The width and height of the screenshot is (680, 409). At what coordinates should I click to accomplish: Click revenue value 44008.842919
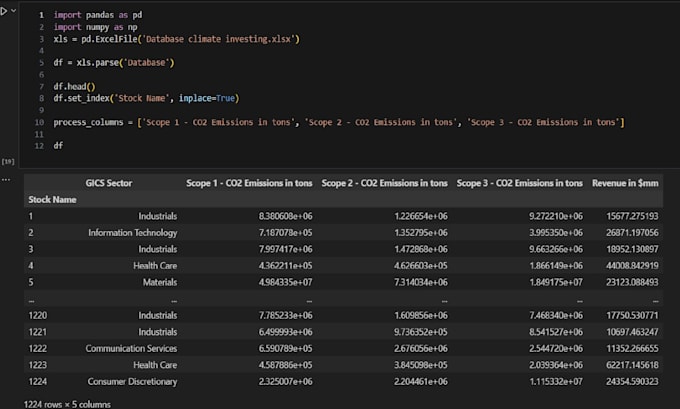coord(632,265)
